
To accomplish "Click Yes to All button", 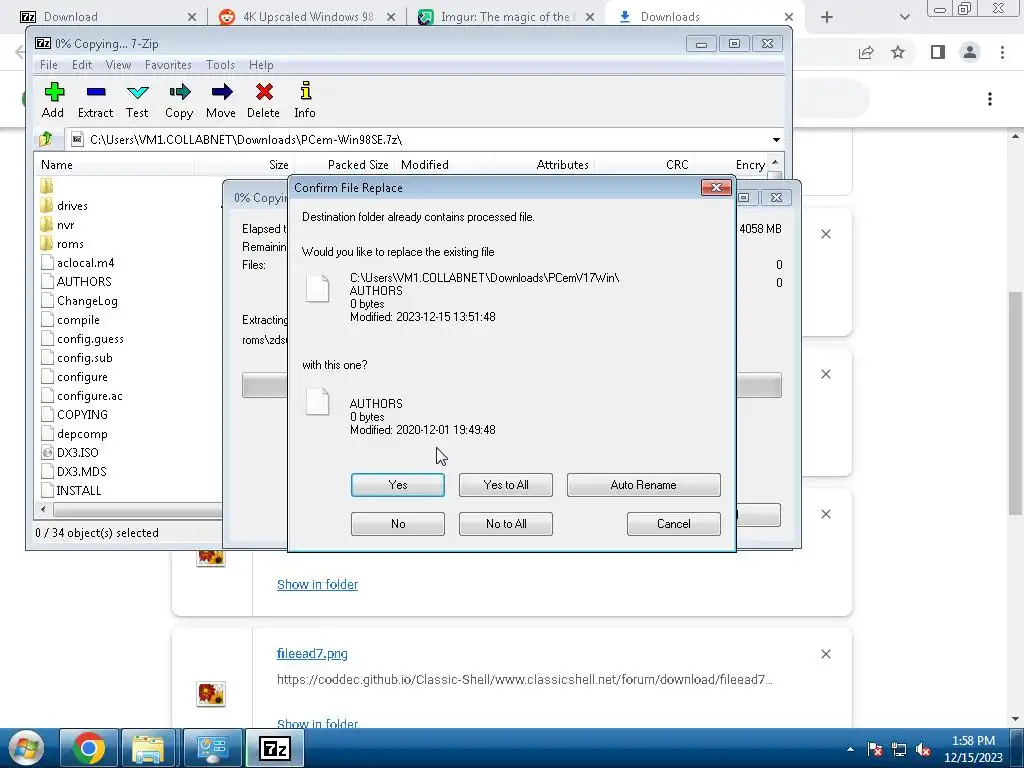I will click(x=506, y=485).
